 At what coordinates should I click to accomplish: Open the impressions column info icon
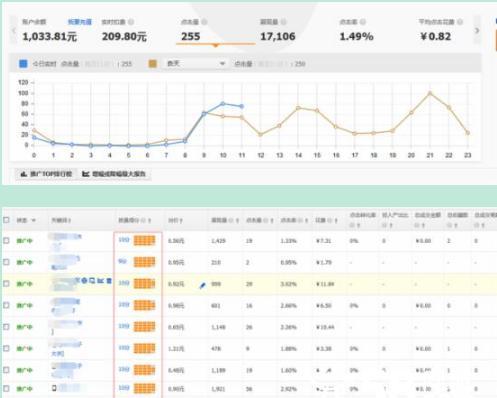pyautogui.click(x=231, y=220)
